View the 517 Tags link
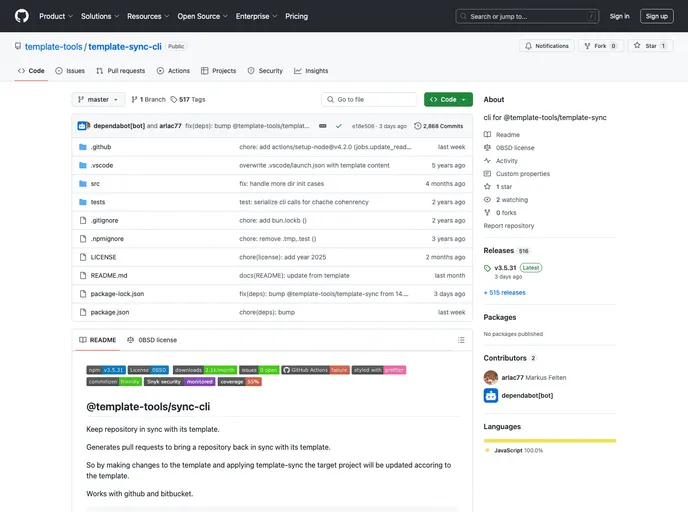 coord(188,100)
